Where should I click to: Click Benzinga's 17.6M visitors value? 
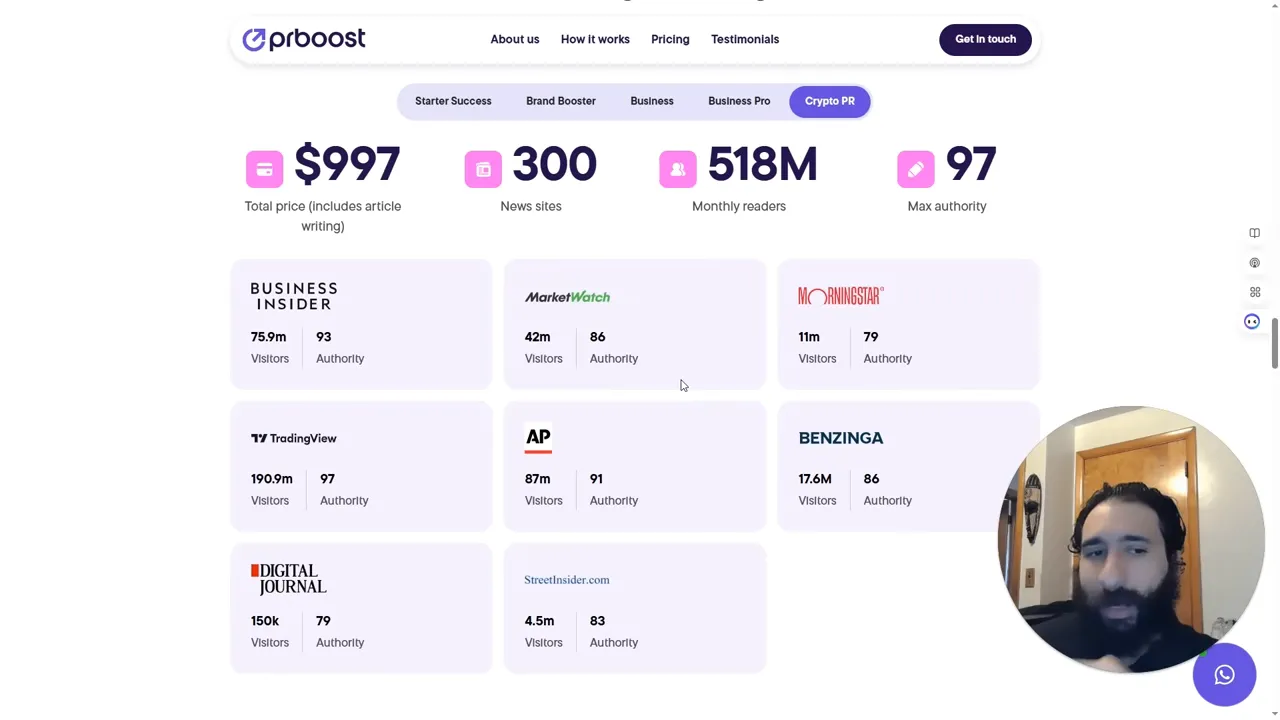815,479
